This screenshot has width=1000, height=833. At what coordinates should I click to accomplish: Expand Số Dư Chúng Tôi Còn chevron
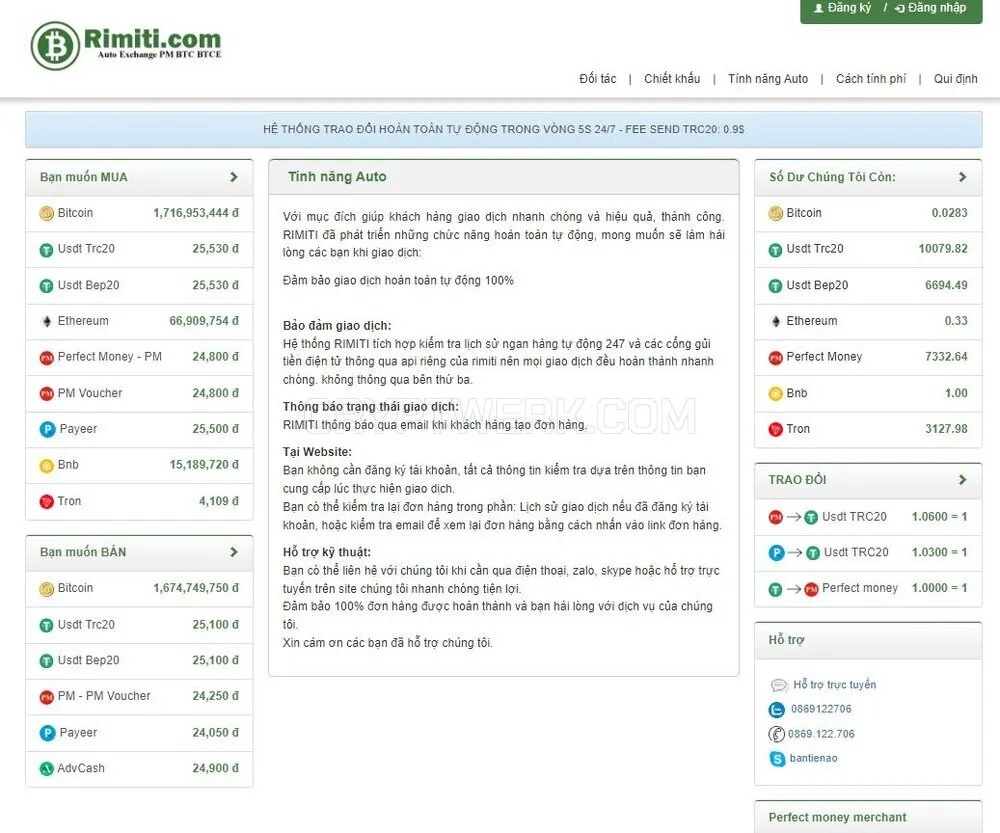[x=962, y=177]
